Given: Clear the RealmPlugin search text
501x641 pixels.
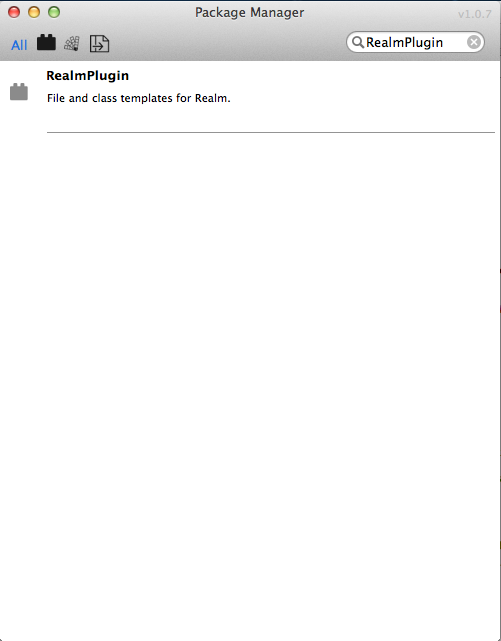Looking at the screenshot, I should pos(474,42).
